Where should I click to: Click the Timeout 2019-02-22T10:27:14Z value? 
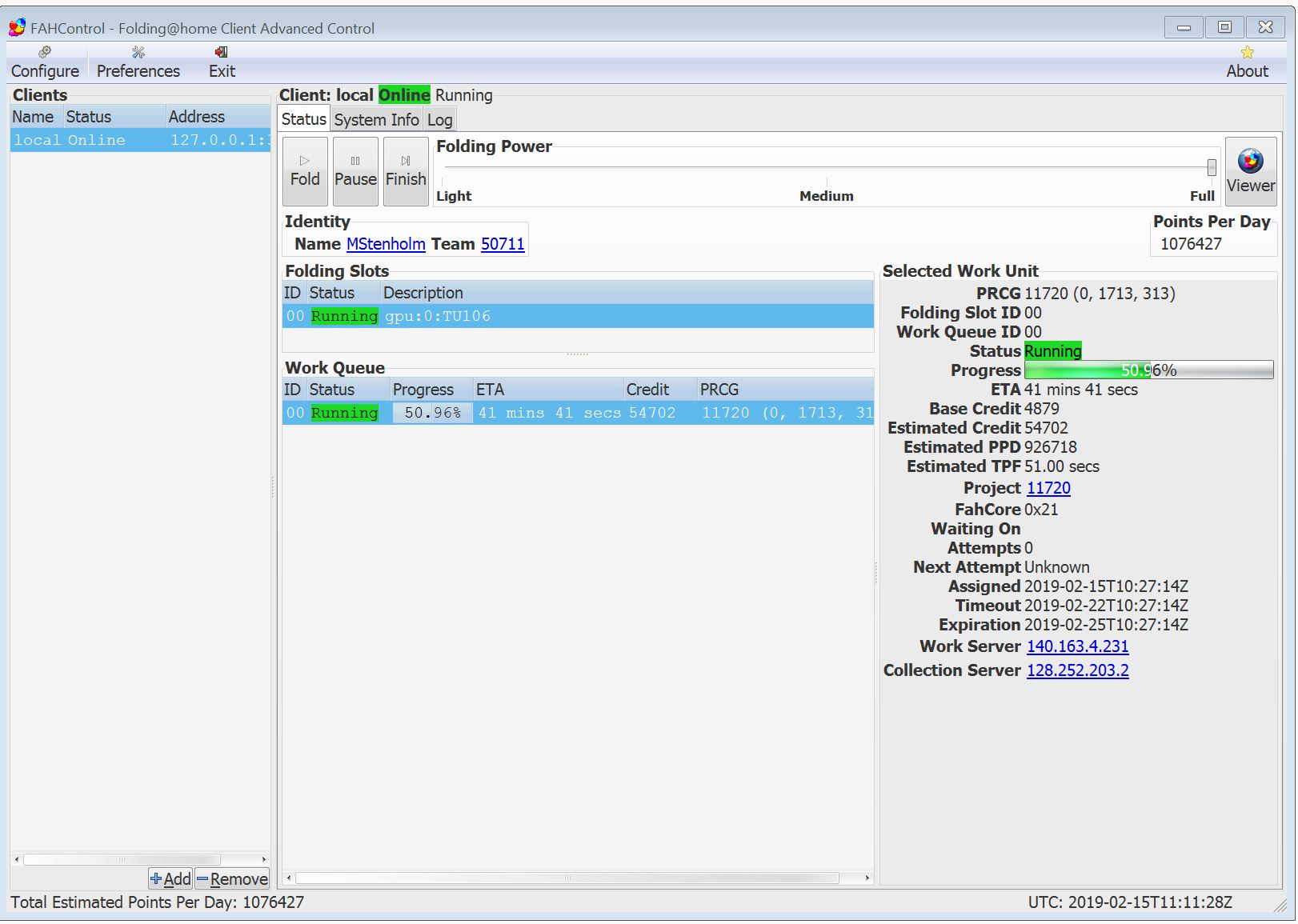1106,606
